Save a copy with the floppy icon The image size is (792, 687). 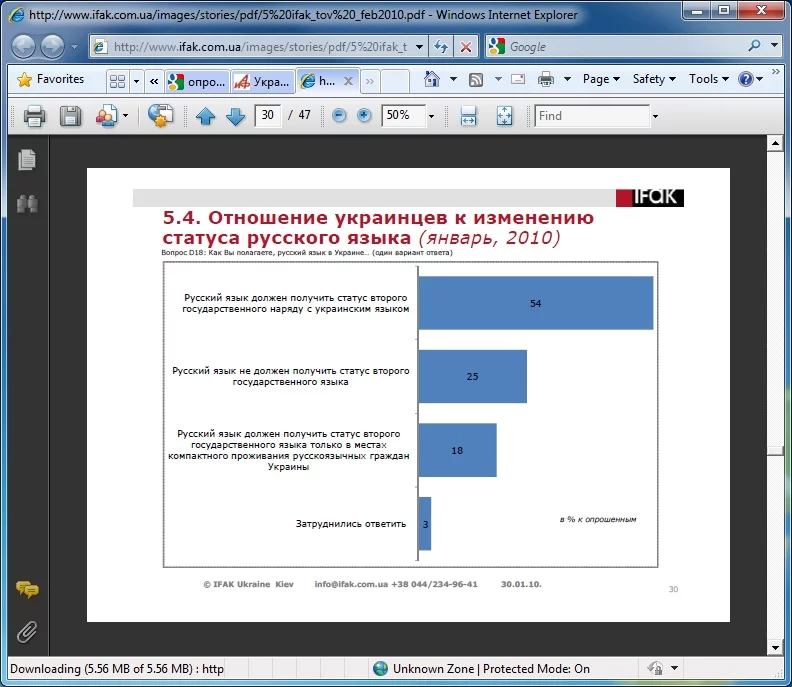71,116
